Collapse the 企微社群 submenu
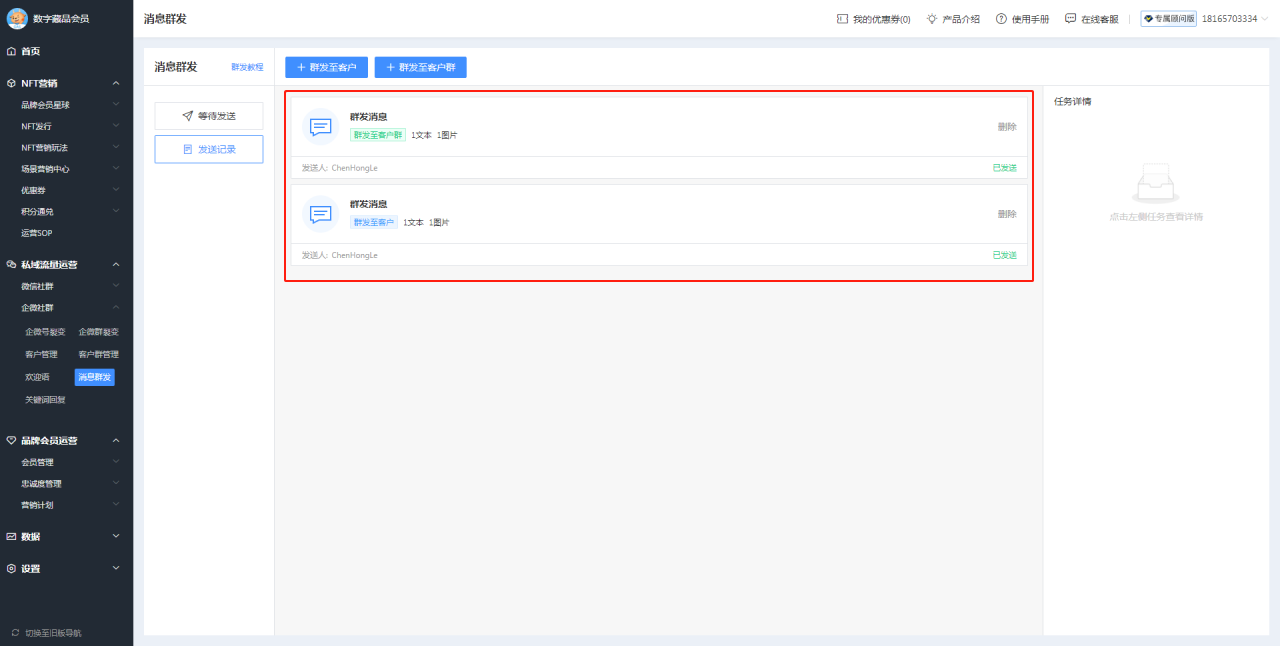The width and height of the screenshot is (1280, 646). pos(116,309)
